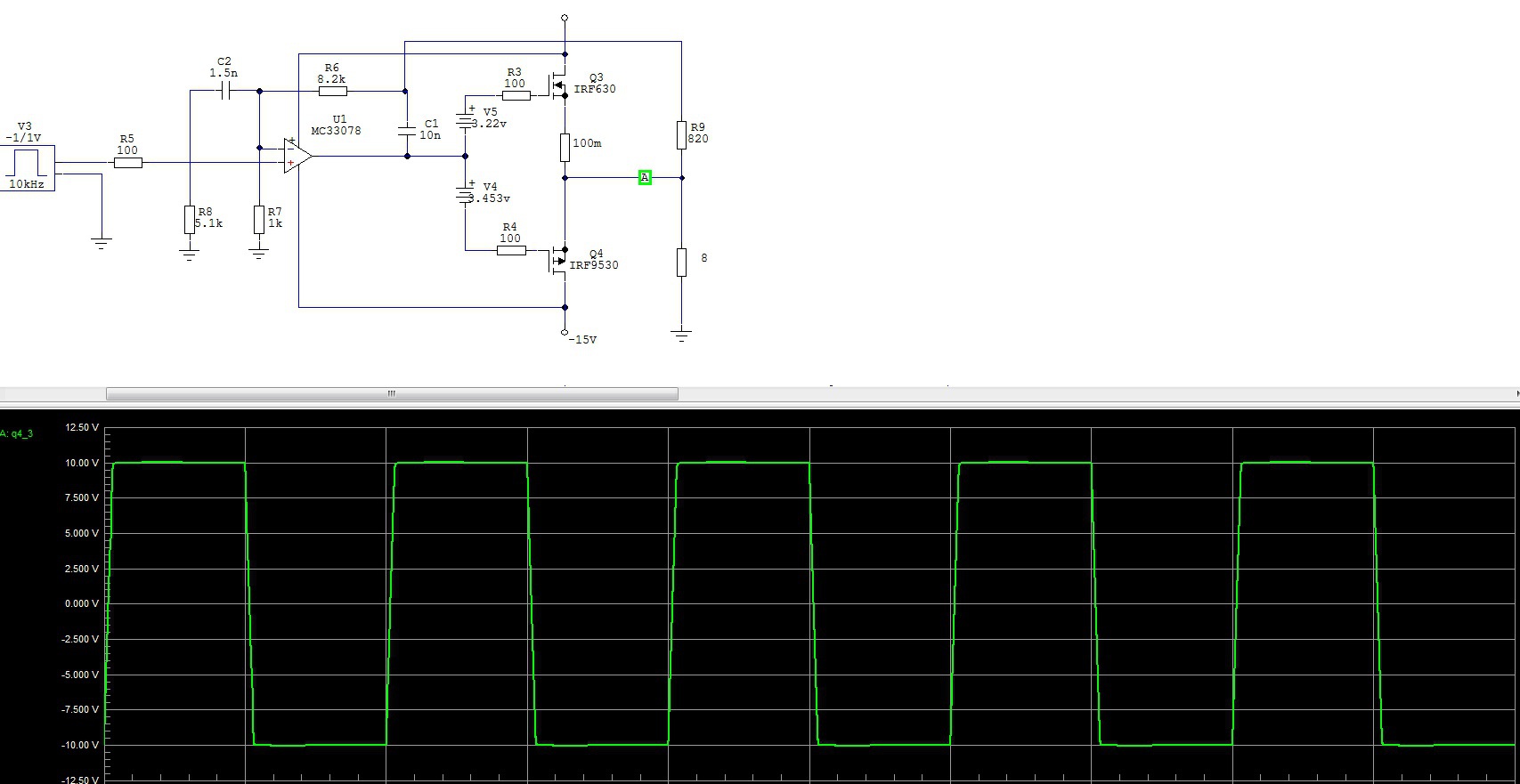
Task: Click the "5.000 V" axis label
Action: (82, 533)
